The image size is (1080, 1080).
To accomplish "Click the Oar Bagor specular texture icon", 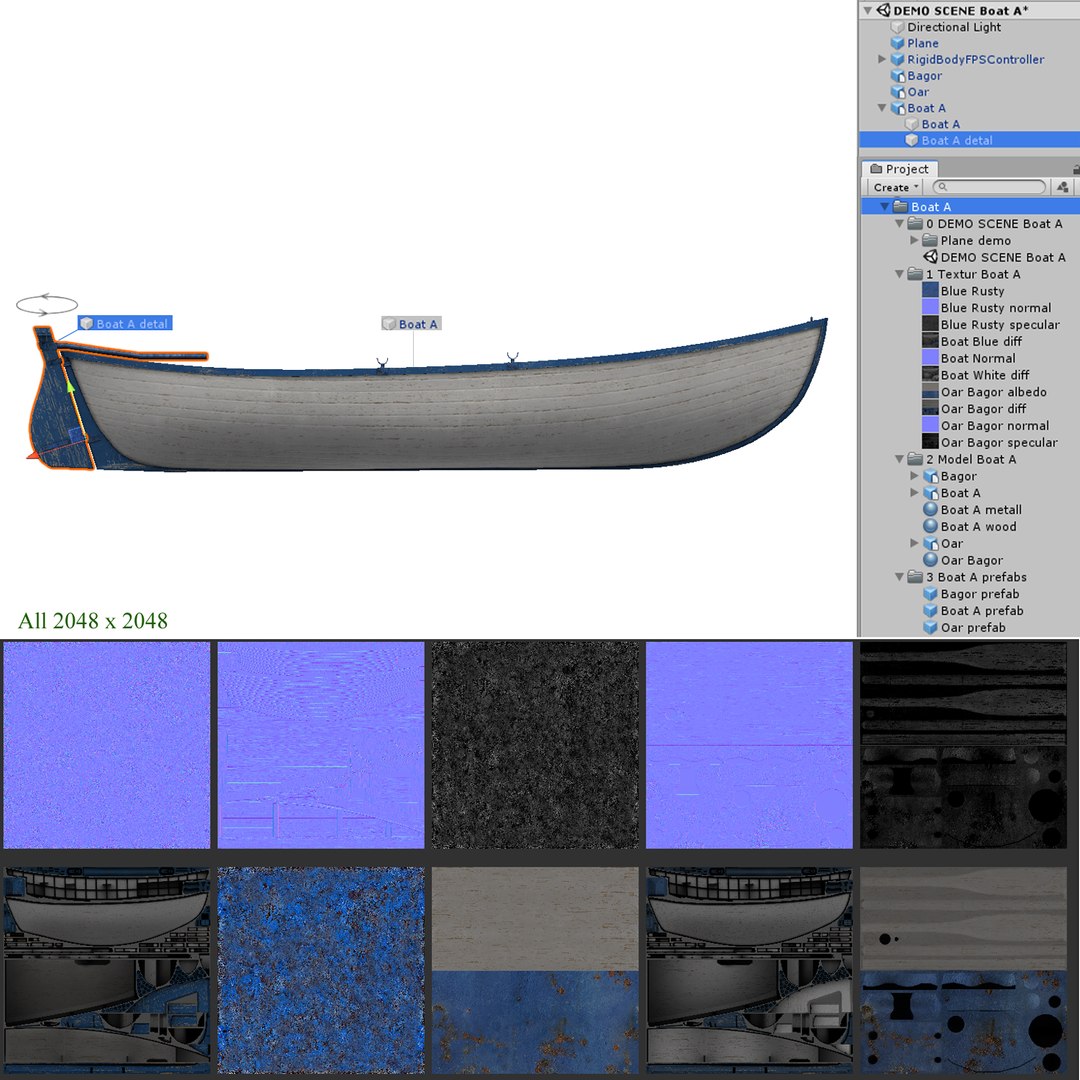I will point(930,442).
